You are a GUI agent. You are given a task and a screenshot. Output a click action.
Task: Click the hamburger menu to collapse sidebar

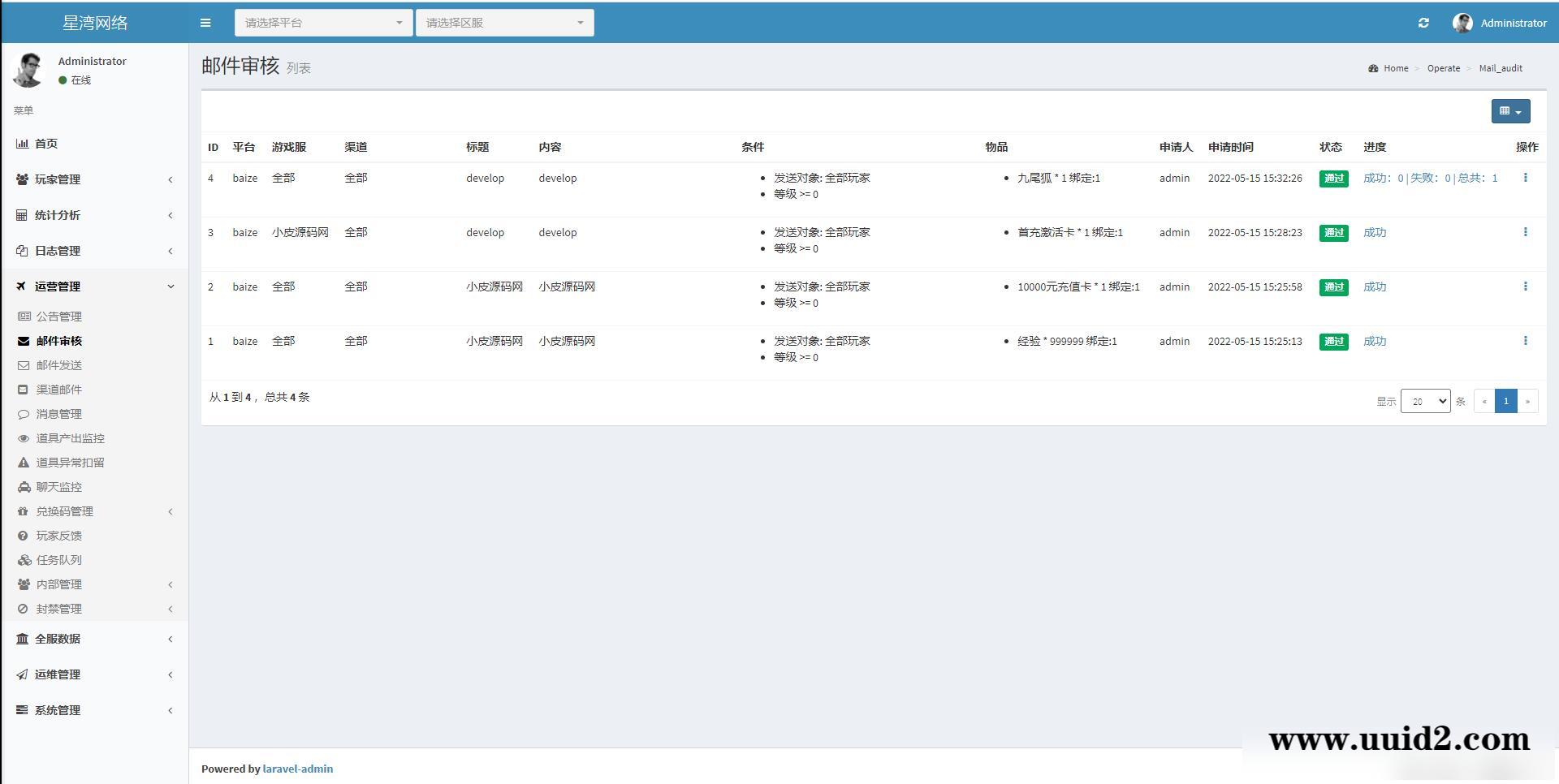[205, 23]
